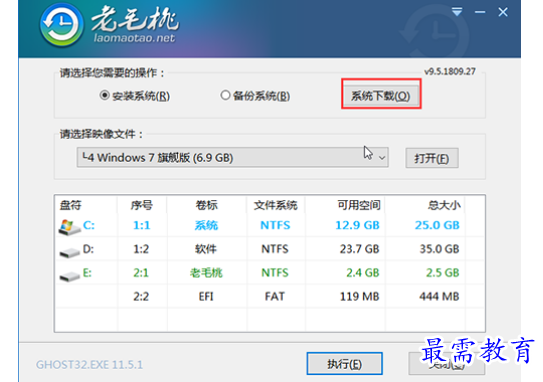Minimize the laomaotao window
Screen dimensions: 543x382
click(x=480, y=12)
